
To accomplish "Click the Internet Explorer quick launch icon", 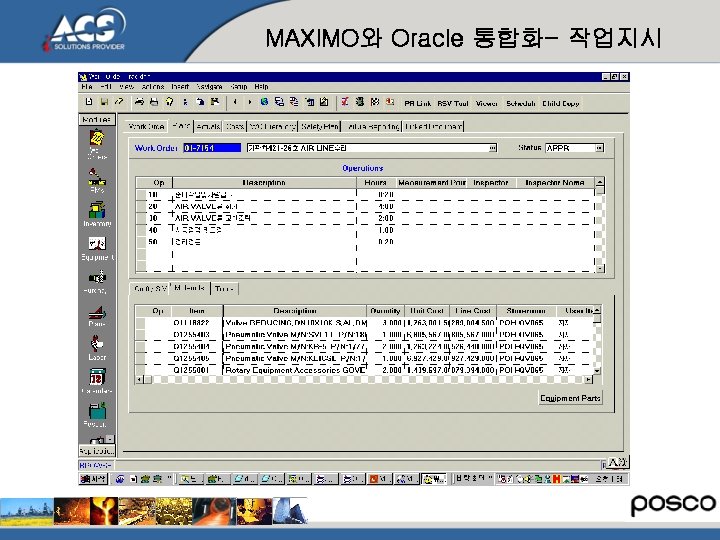I will coord(120,479).
